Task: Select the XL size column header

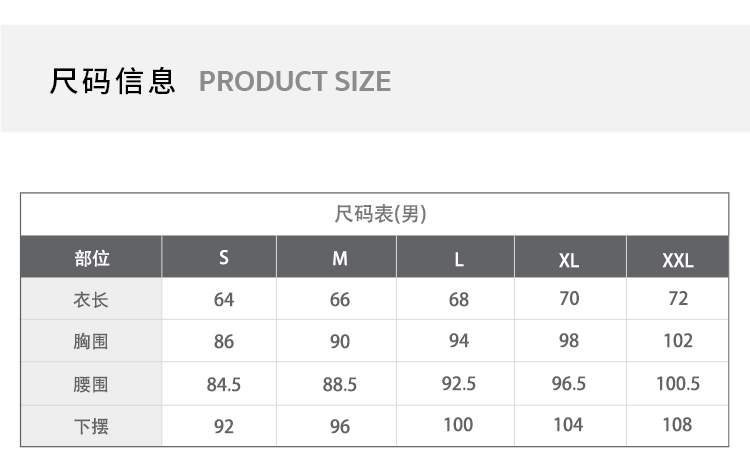Action: tap(569, 261)
